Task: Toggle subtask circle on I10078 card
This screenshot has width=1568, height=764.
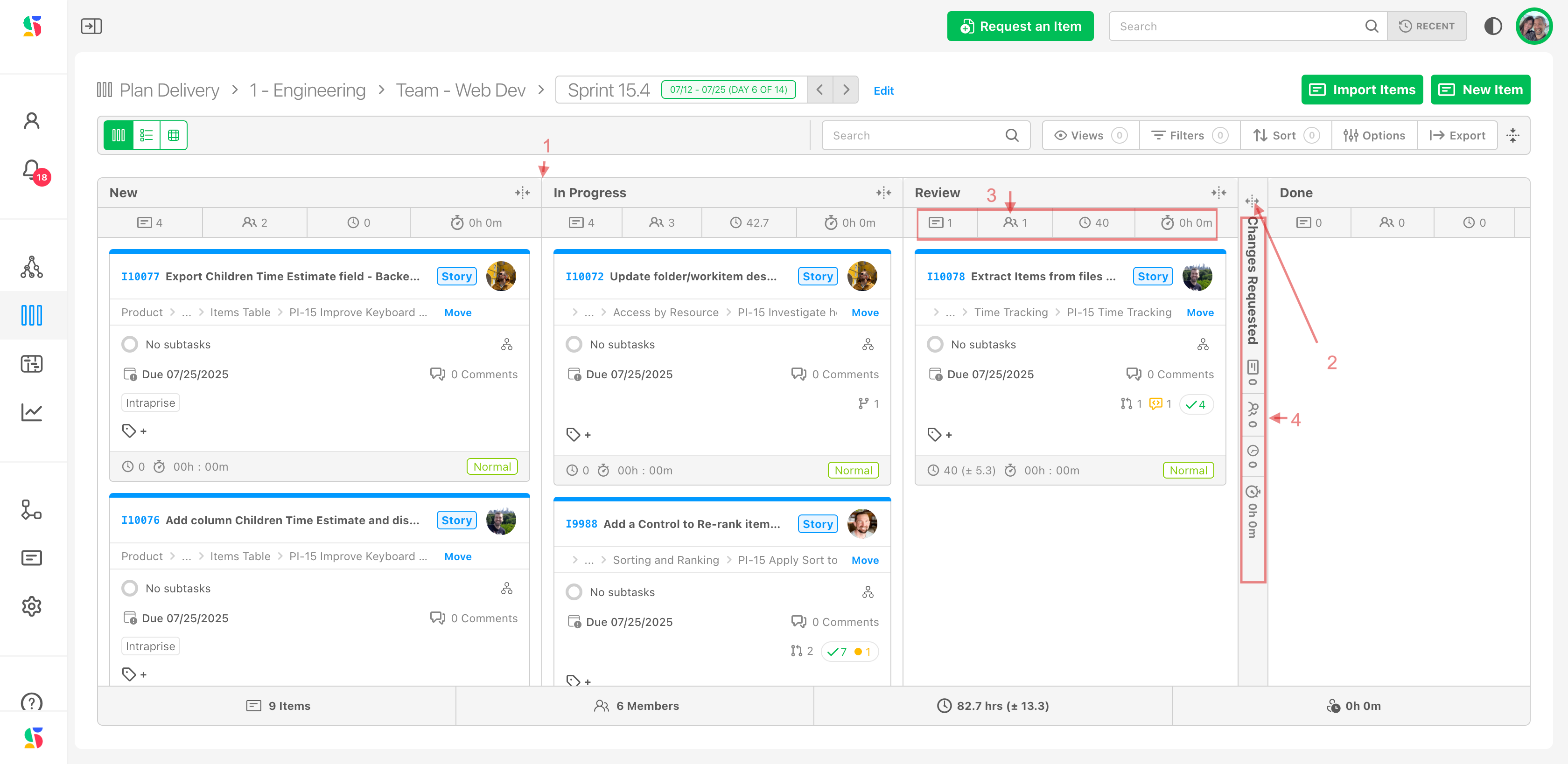Action: click(935, 344)
